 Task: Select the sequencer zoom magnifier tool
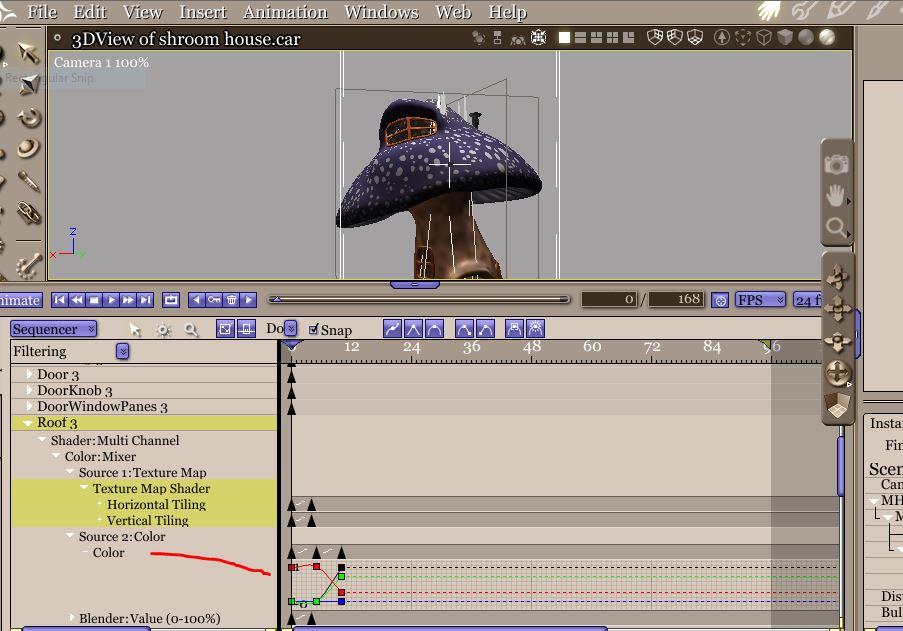coord(191,330)
